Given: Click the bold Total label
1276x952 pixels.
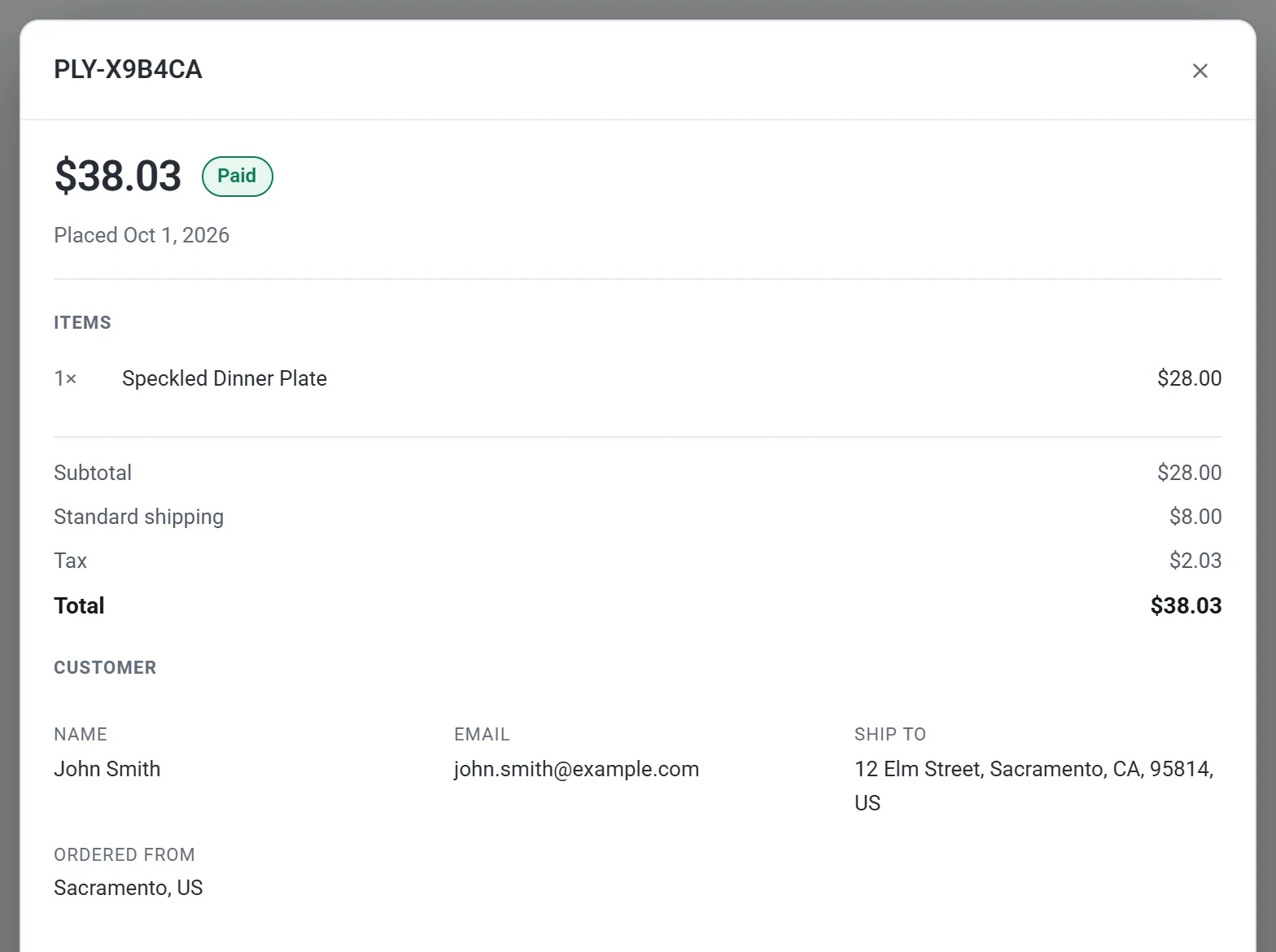Looking at the screenshot, I should (79, 605).
